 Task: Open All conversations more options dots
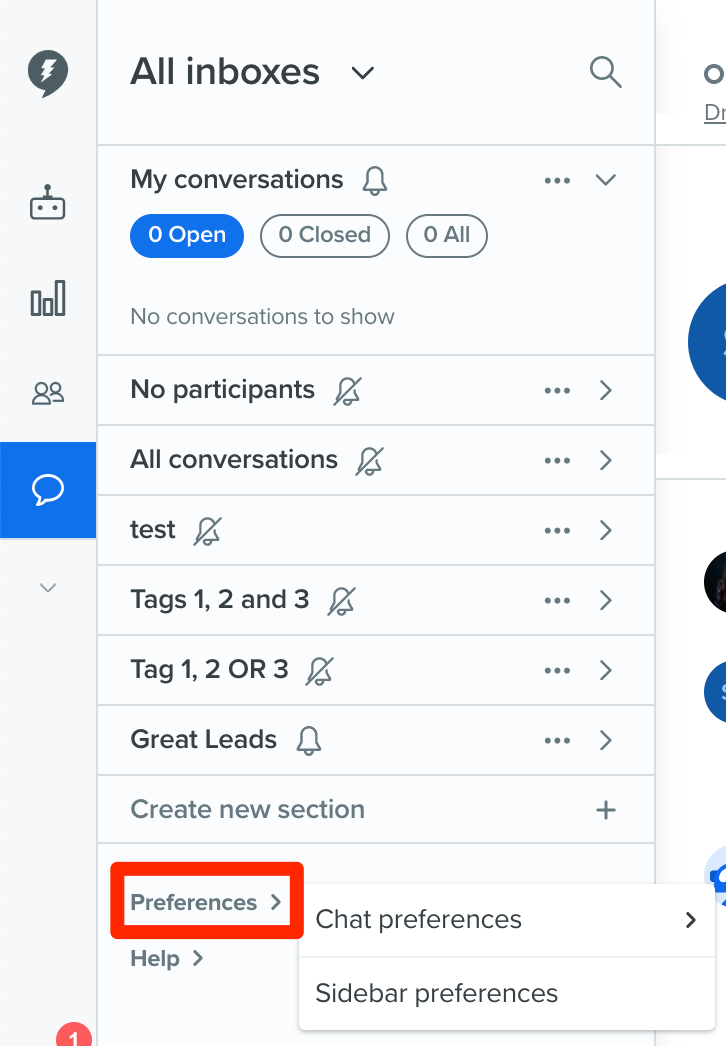point(557,460)
